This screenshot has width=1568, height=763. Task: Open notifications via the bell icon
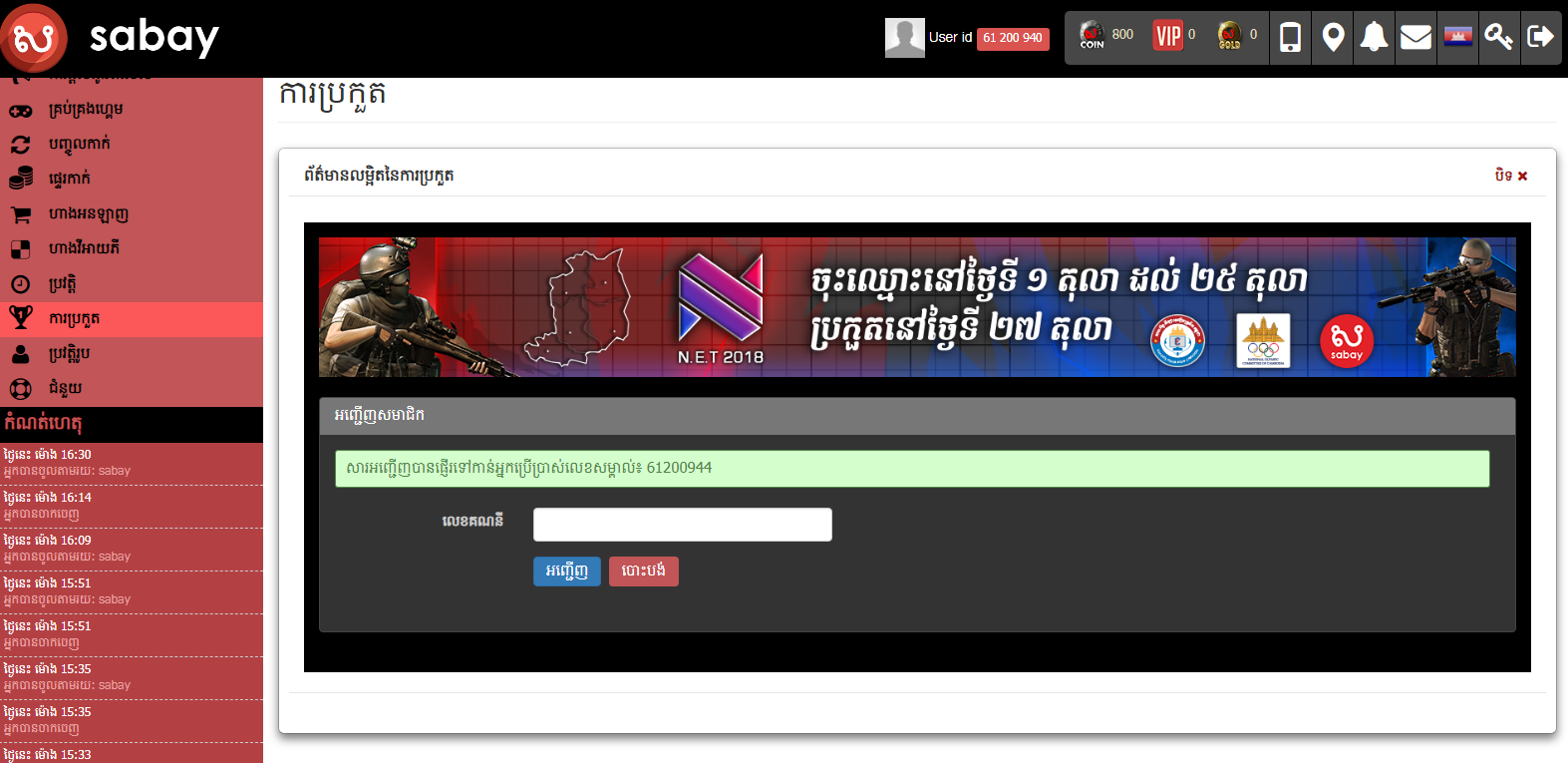pyautogui.click(x=1374, y=38)
